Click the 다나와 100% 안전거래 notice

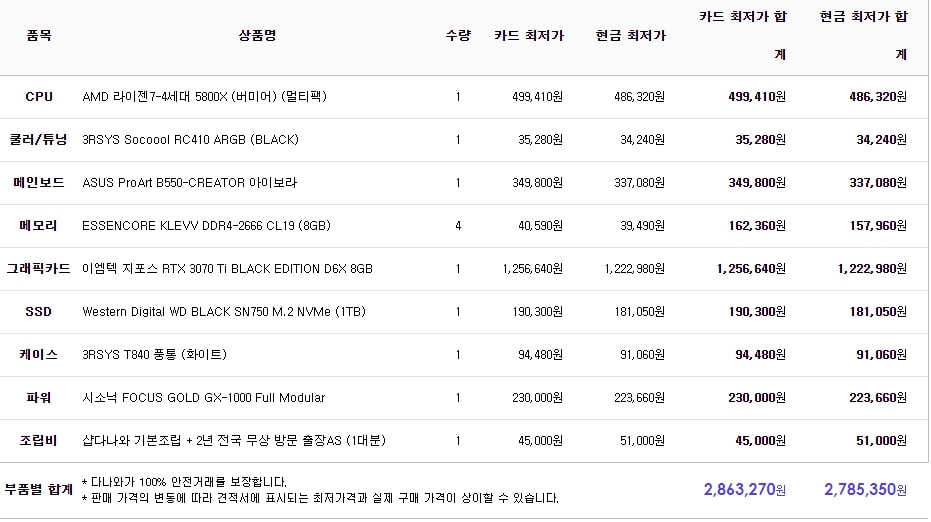pos(185,482)
